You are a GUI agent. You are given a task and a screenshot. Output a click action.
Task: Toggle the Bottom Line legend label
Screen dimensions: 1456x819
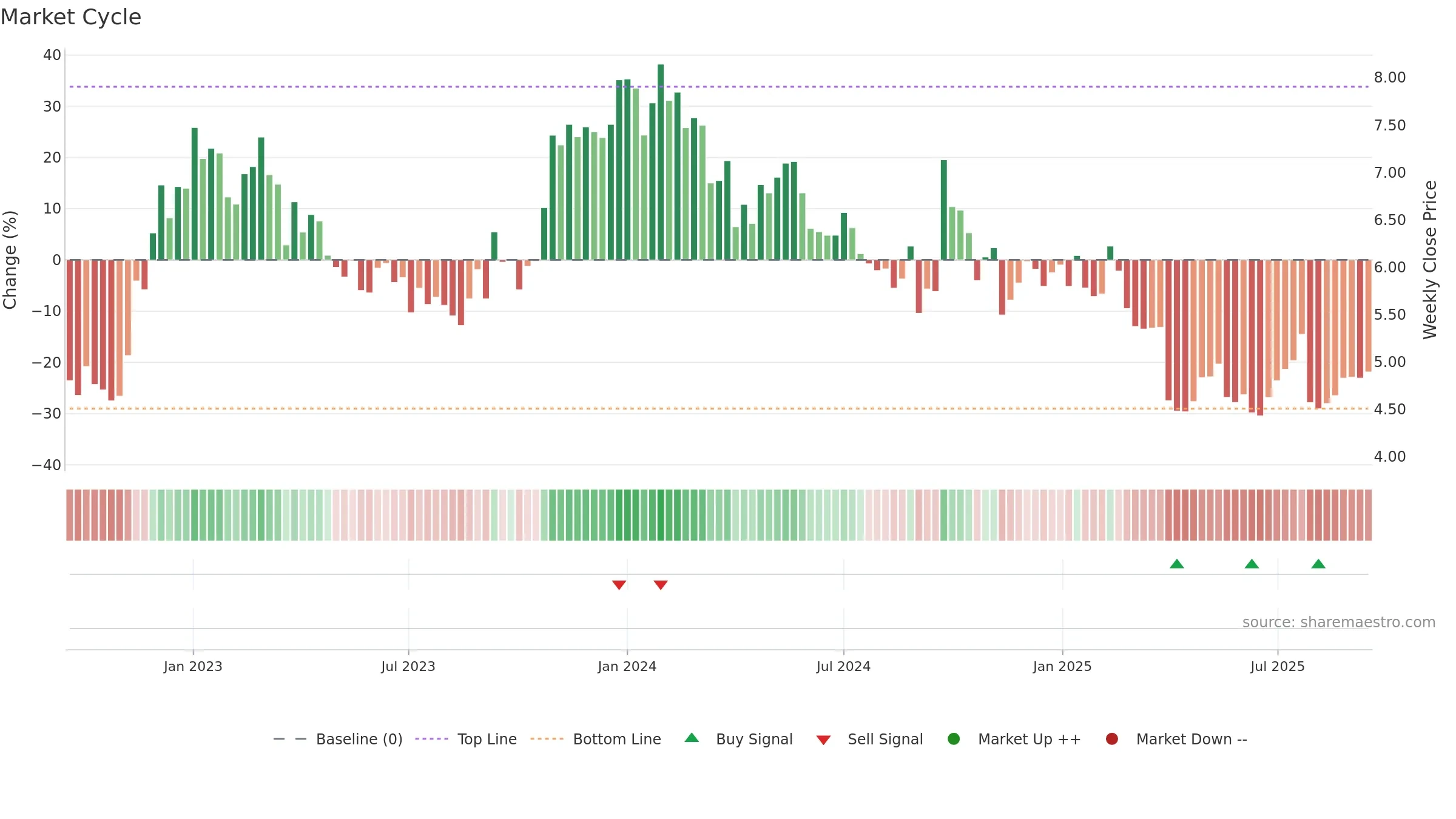click(617, 739)
